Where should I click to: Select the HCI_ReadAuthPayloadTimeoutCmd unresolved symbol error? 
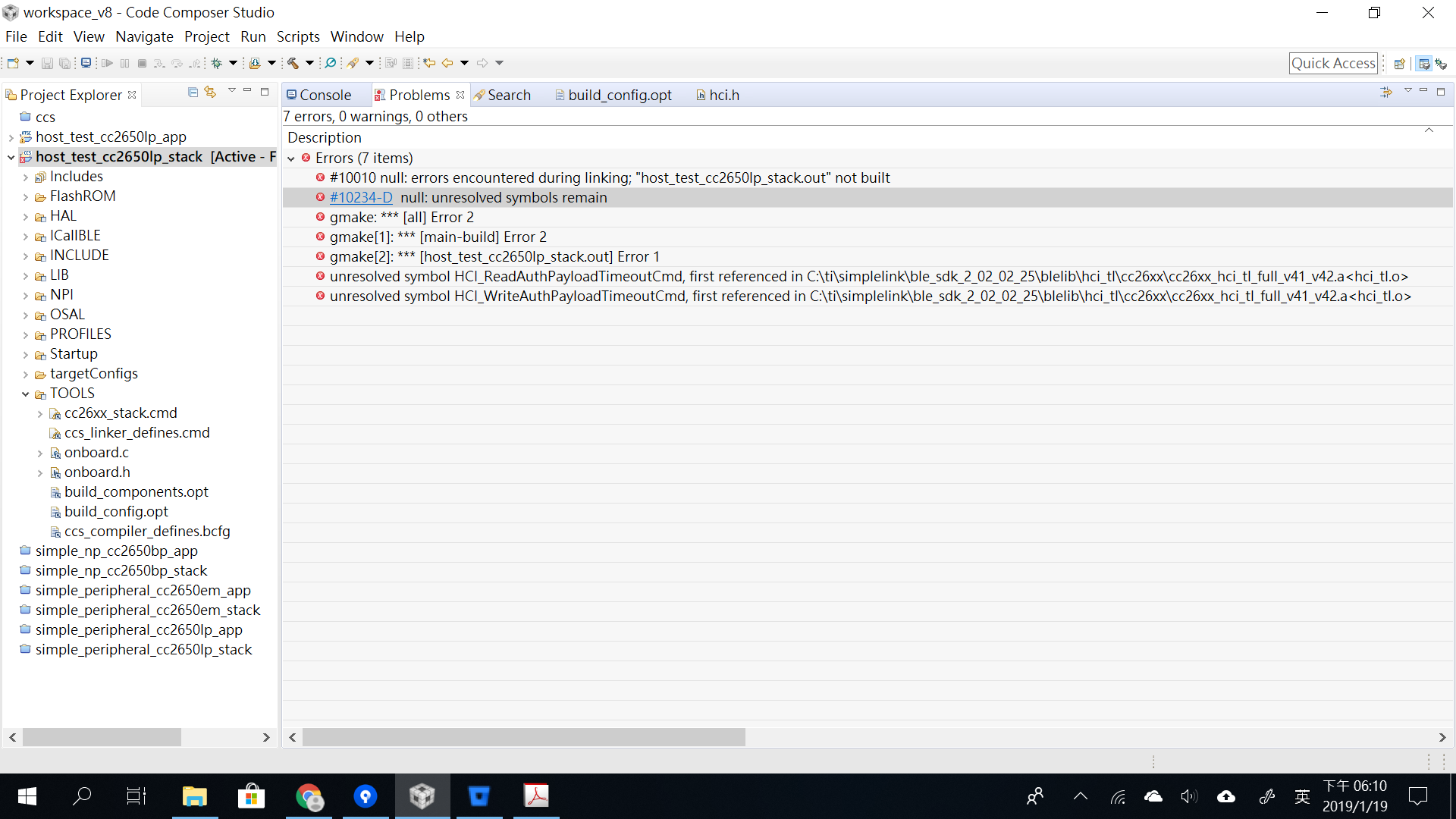(x=868, y=276)
